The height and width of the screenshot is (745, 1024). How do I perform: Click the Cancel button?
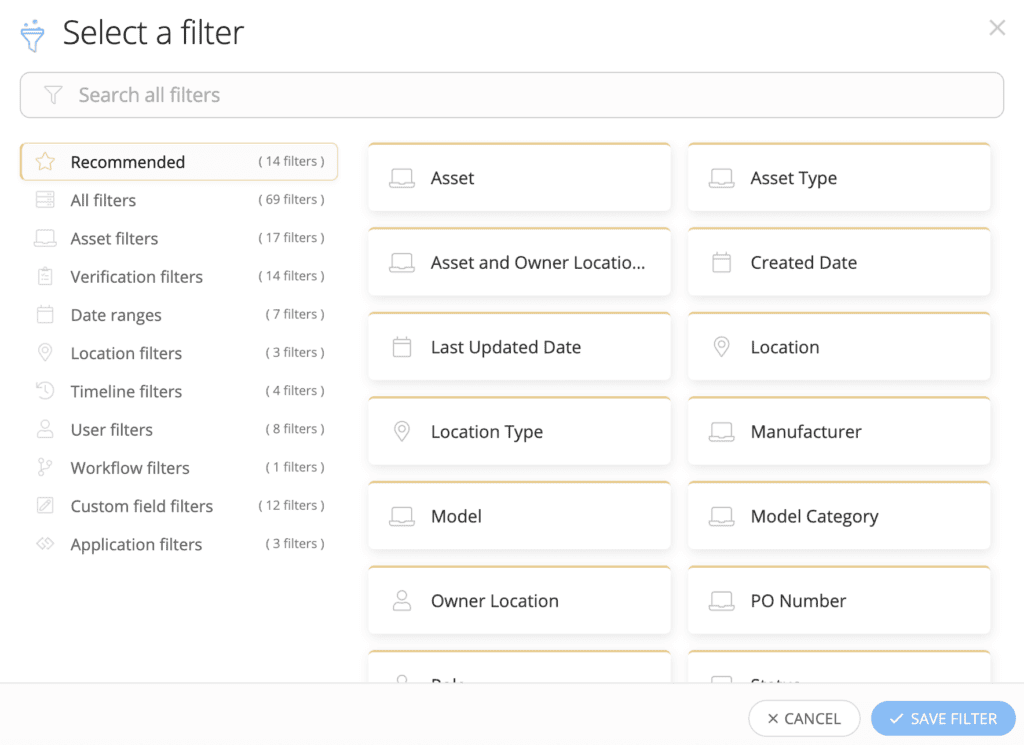pyautogui.click(x=804, y=718)
